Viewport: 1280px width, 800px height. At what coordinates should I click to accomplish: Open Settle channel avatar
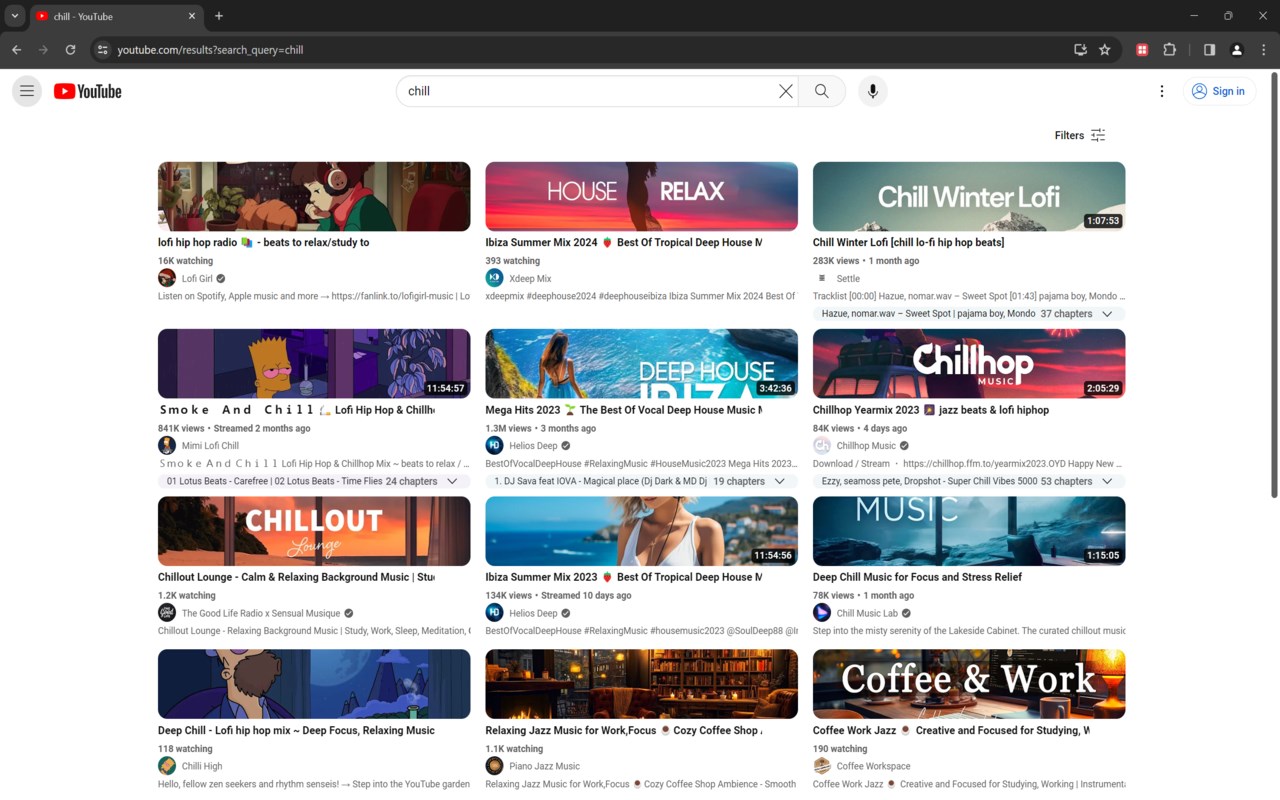(x=822, y=278)
